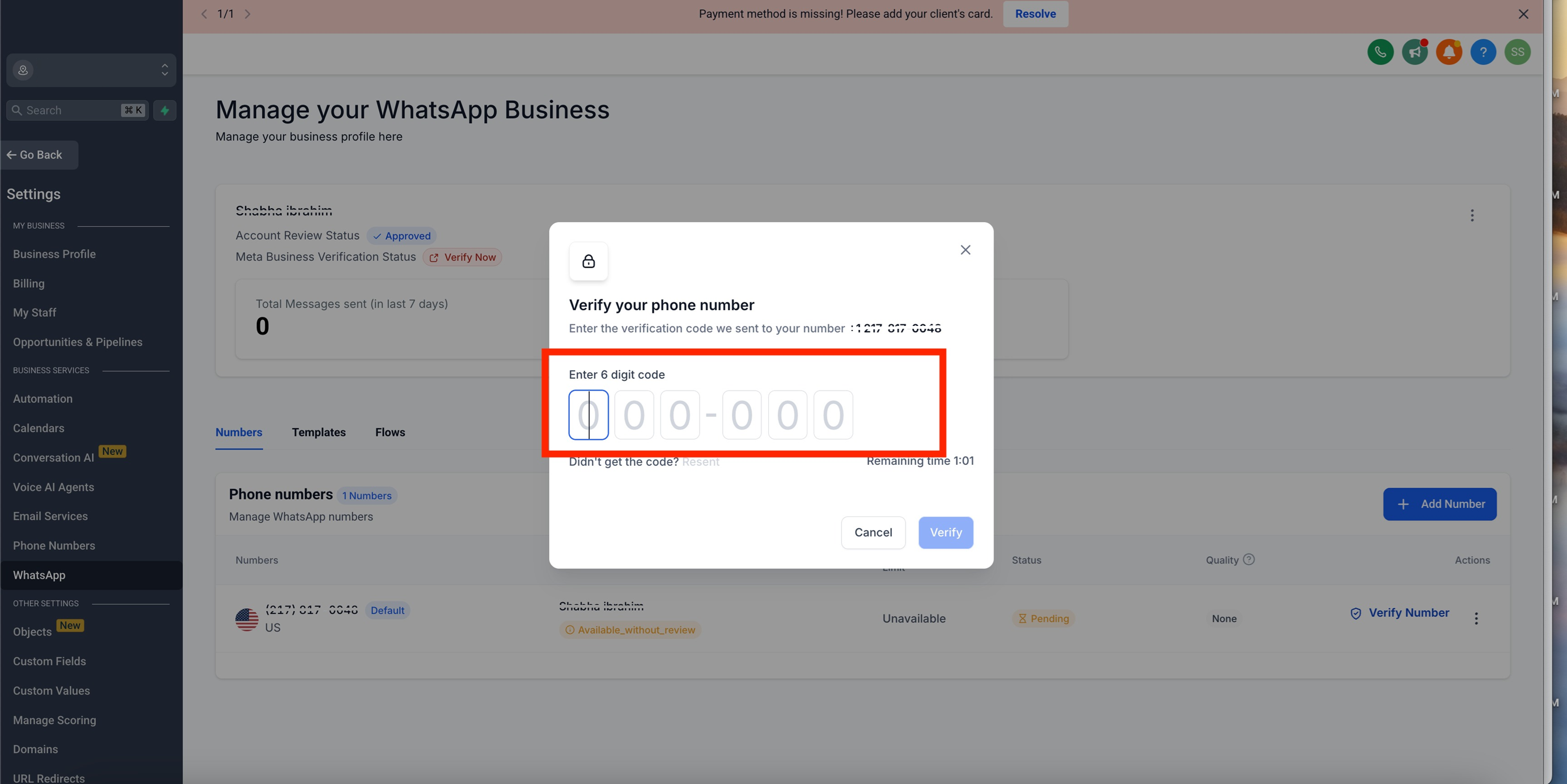This screenshot has width=1567, height=784.
Task: Open the SS user avatar menu
Action: (x=1517, y=52)
